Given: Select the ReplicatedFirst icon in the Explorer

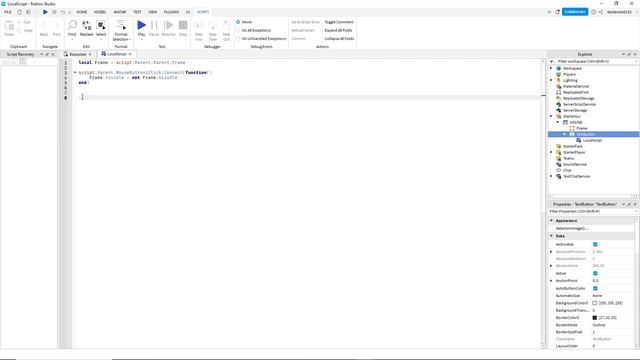Looking at the screenshot, I should pyautogui.click(x=558, y=92).
